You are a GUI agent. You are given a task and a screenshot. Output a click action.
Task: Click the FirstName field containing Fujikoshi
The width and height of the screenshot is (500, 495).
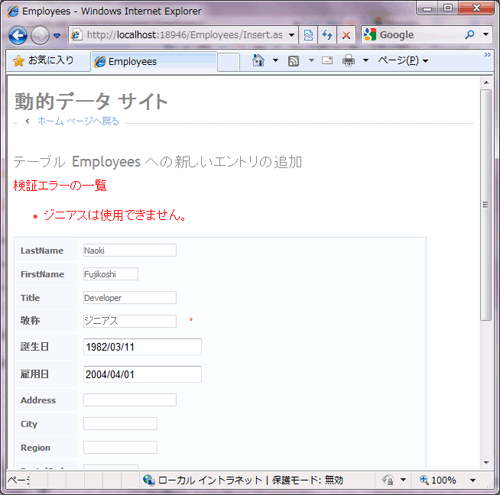(x=111, y=274)
